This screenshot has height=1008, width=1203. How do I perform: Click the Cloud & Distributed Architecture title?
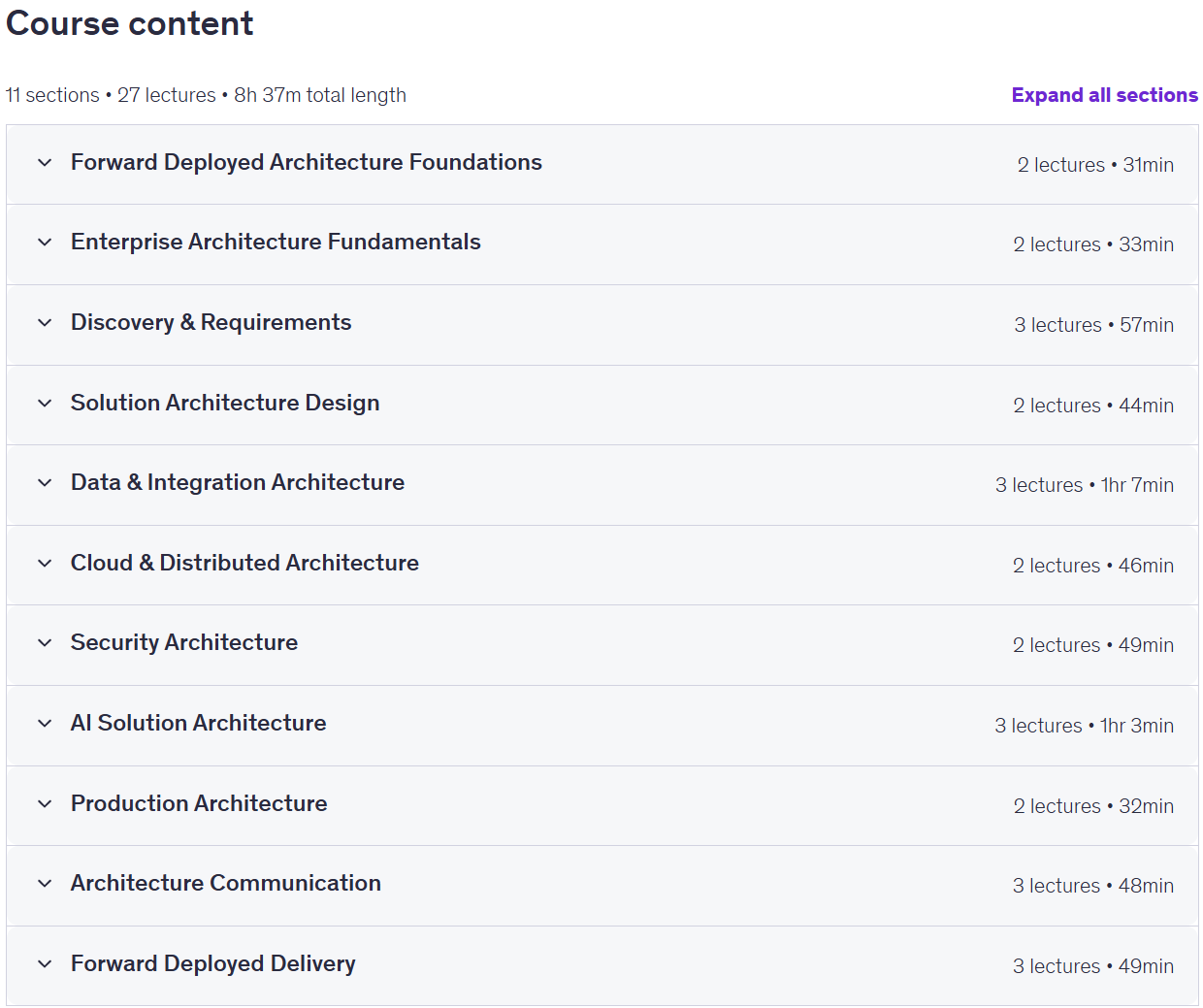pyautogui.click(x=244, y=563)
